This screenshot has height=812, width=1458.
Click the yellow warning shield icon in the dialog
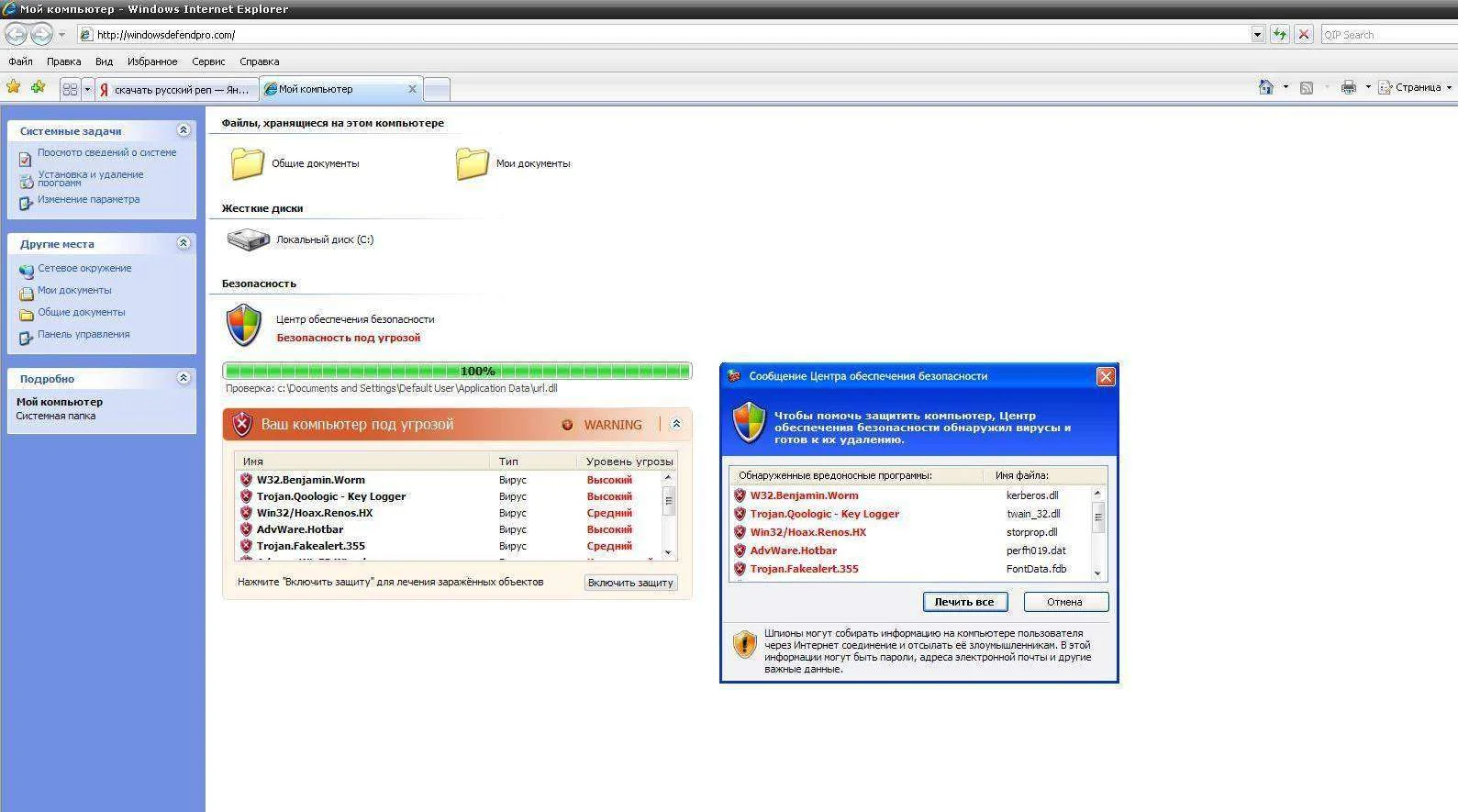744,643
